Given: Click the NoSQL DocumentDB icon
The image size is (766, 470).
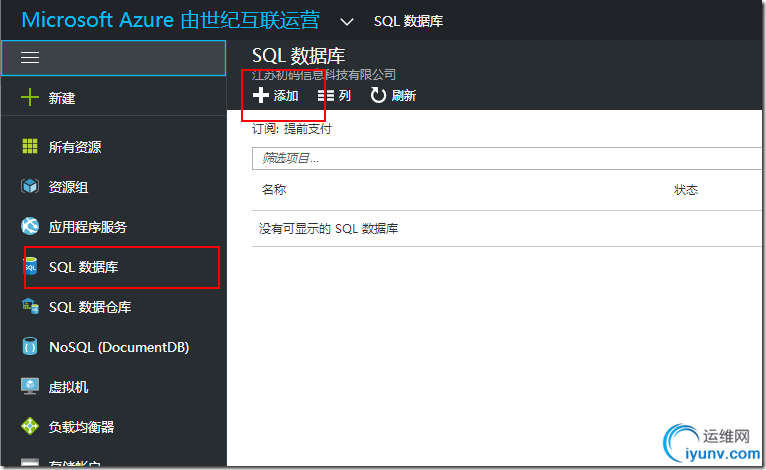Looking at the screenshot, I should tap(30, 346).
